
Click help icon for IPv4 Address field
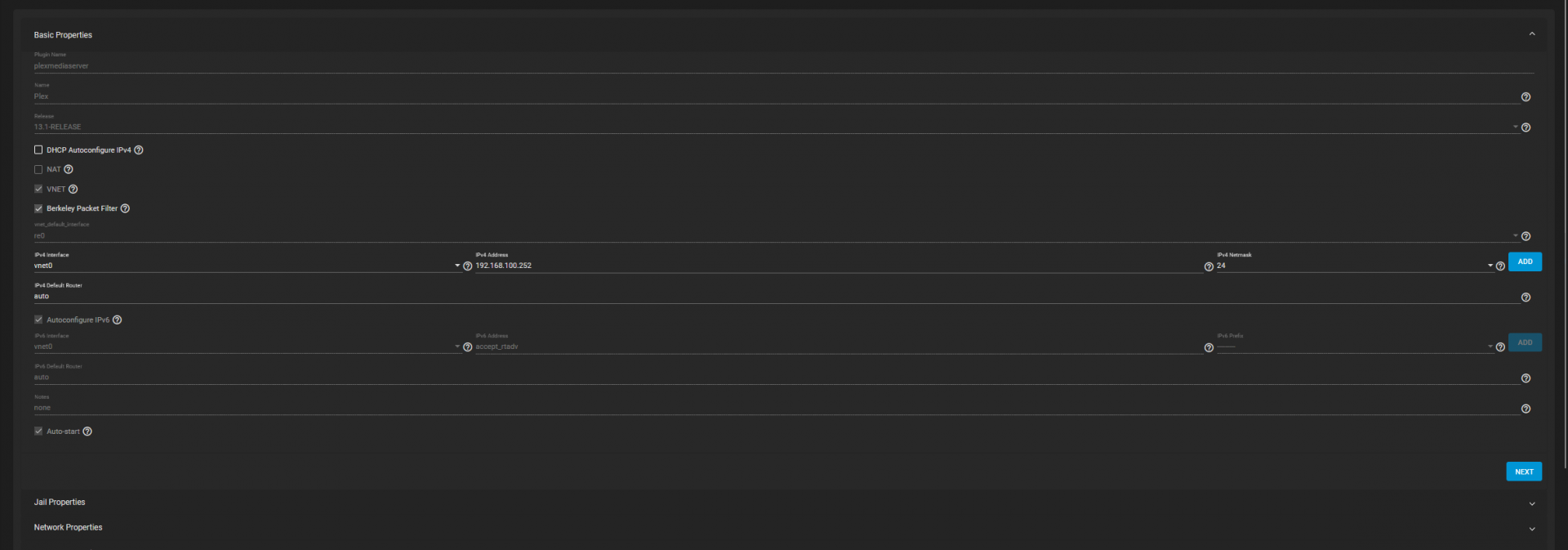1209,267
